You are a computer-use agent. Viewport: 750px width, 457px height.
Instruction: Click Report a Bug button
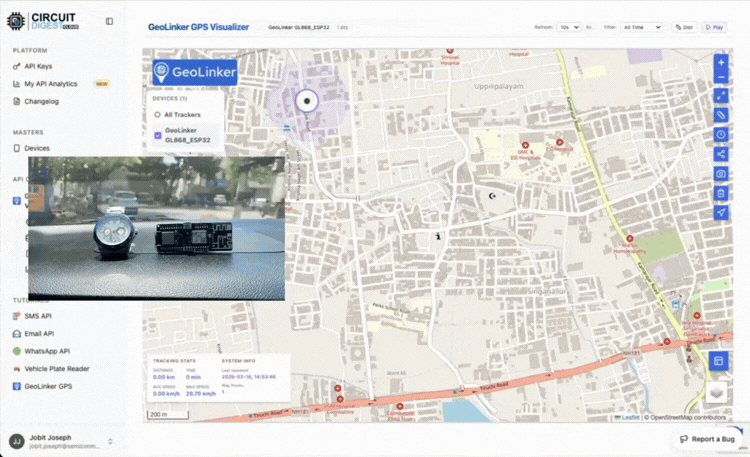click(x=707, y=439)
